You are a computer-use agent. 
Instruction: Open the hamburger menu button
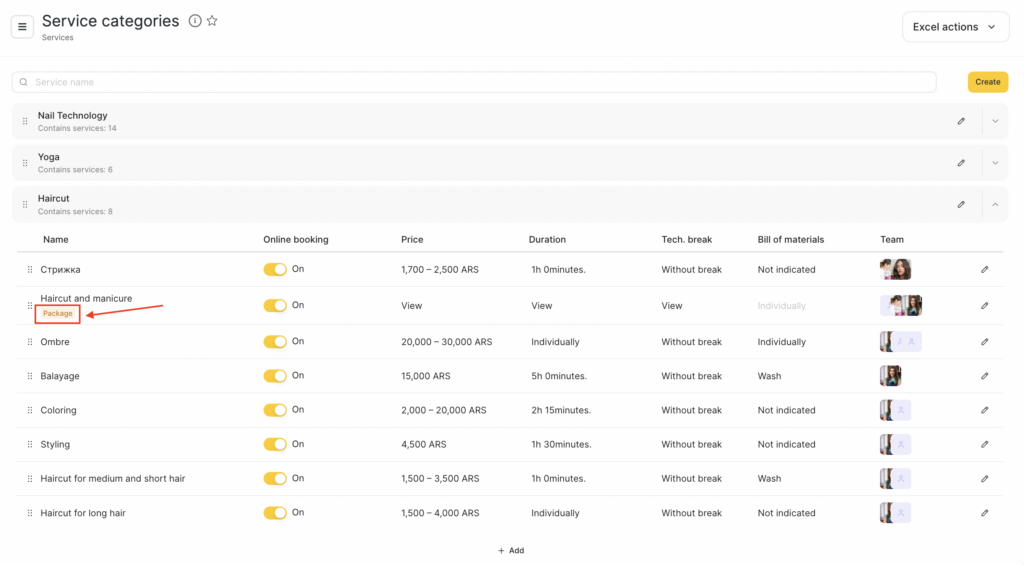(22, 27)
